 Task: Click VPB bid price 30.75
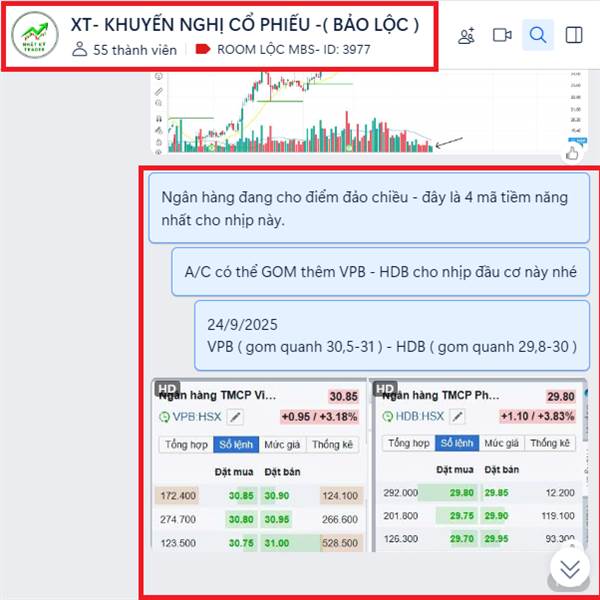241,543
